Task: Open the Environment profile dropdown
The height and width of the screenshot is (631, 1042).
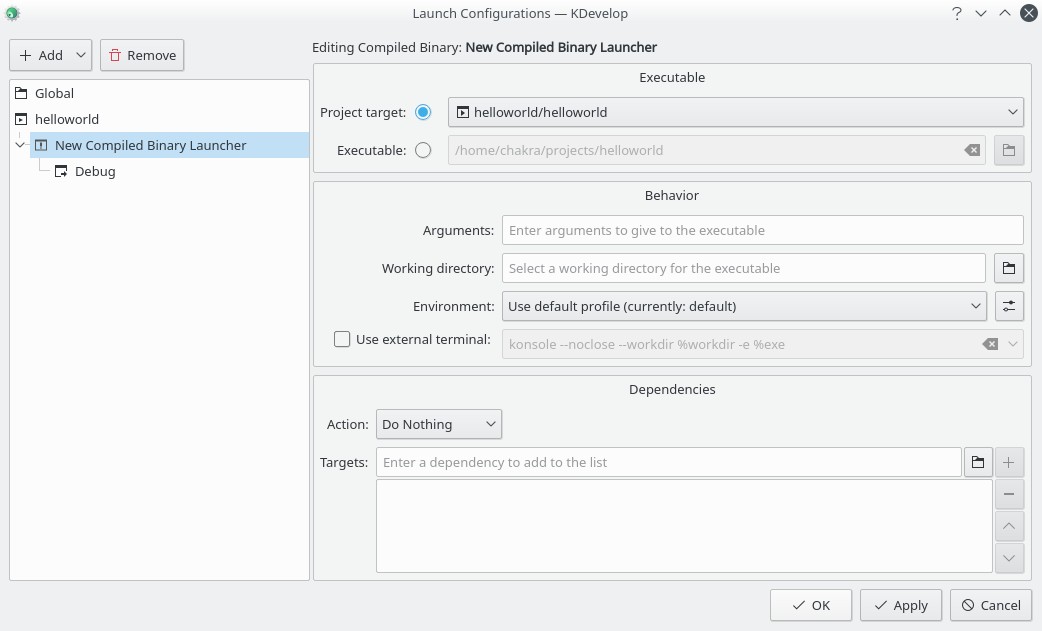Action: coord(744,306)
